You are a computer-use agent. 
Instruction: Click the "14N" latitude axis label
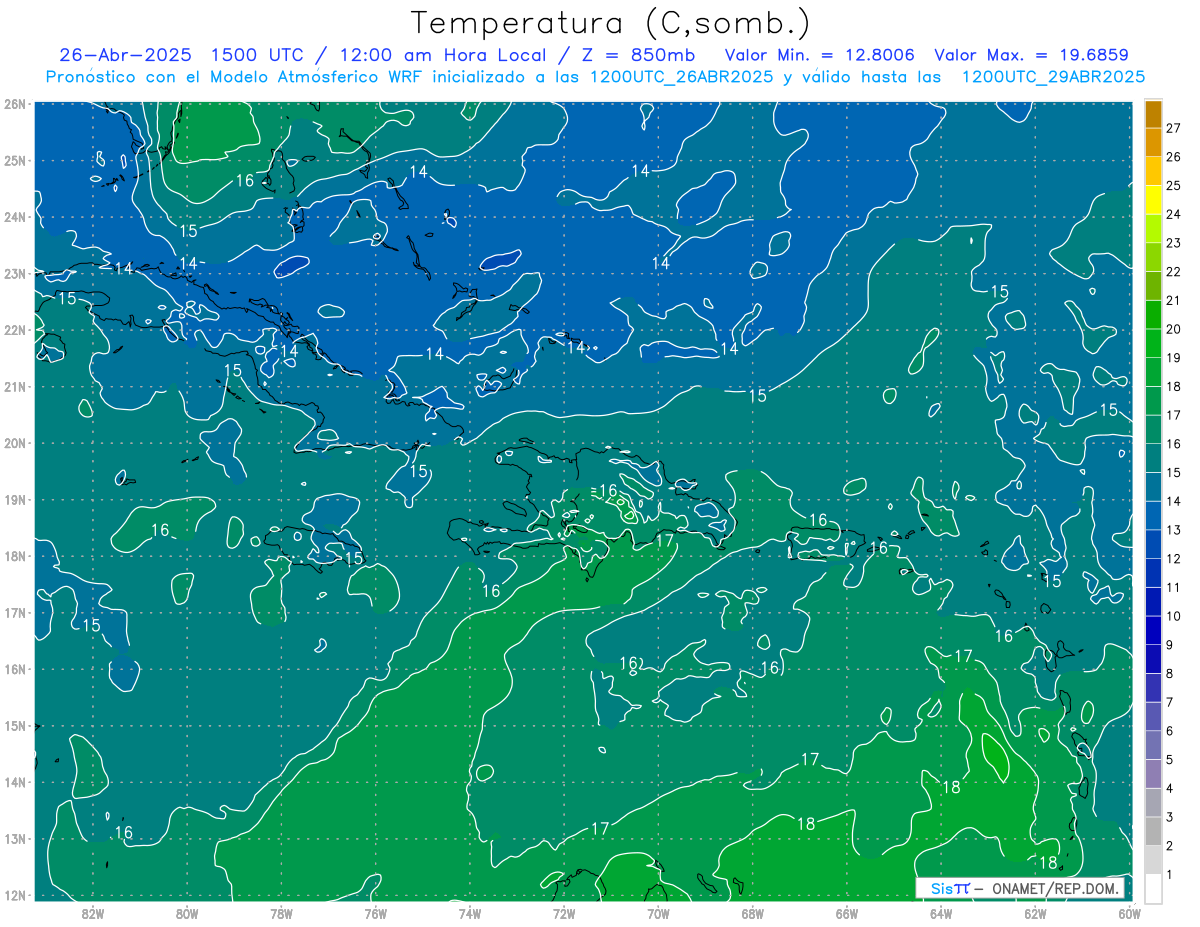[x=14, y=782]
